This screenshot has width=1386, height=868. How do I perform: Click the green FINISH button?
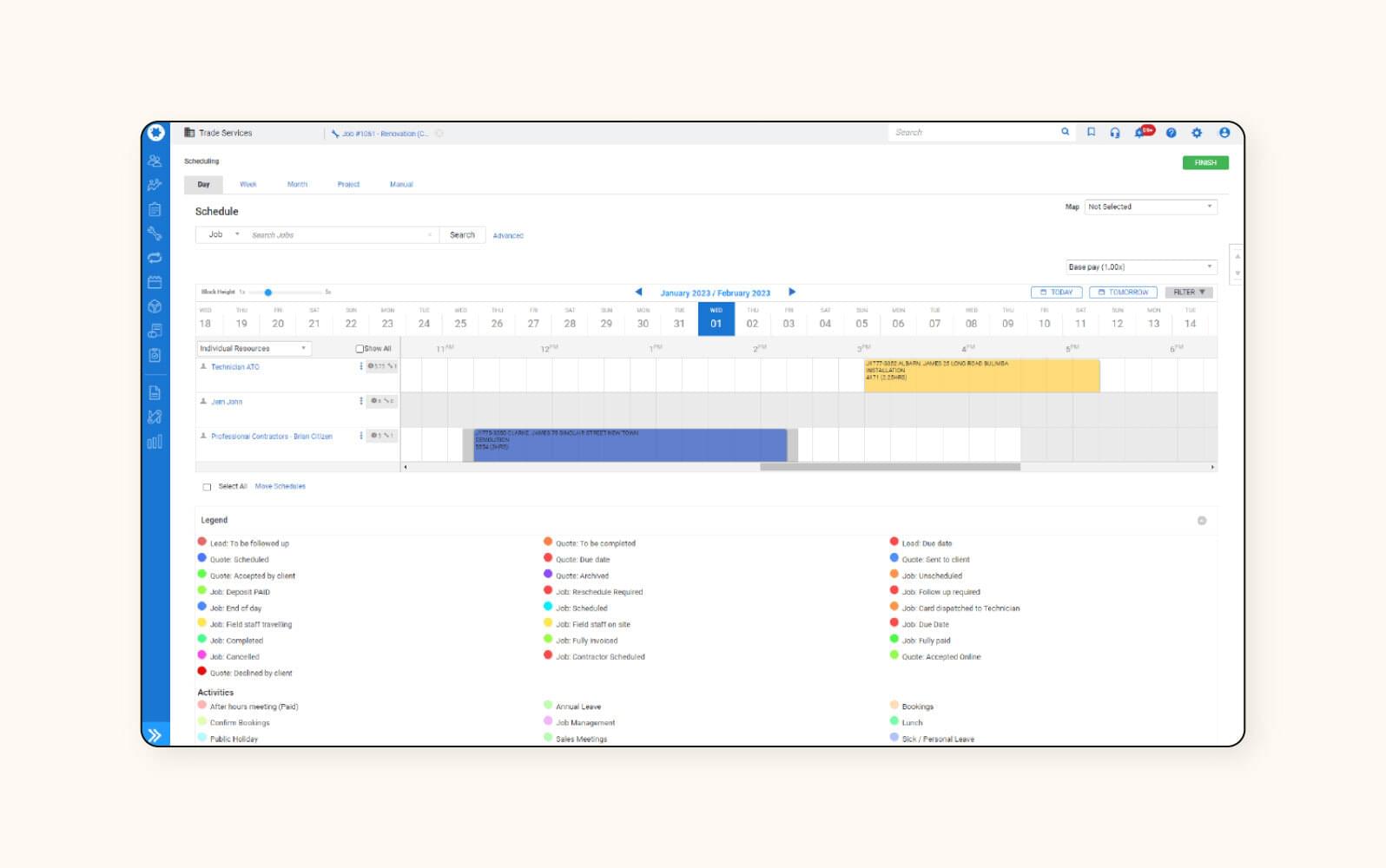click(x=1205, y=162)
